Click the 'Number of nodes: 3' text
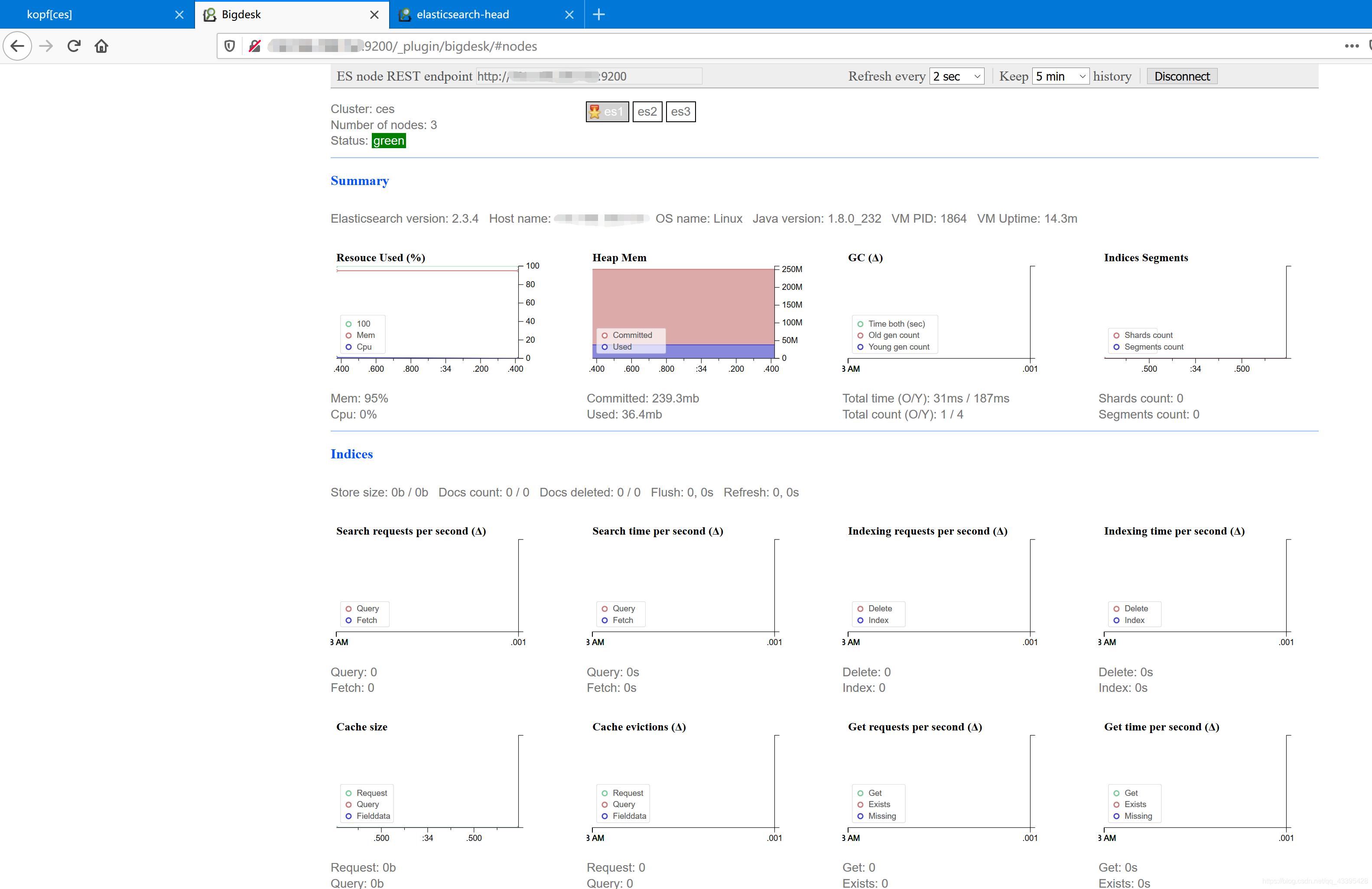Image resolution: width=1372 pixels, height=889 pixels. click(x=384, y=125)
